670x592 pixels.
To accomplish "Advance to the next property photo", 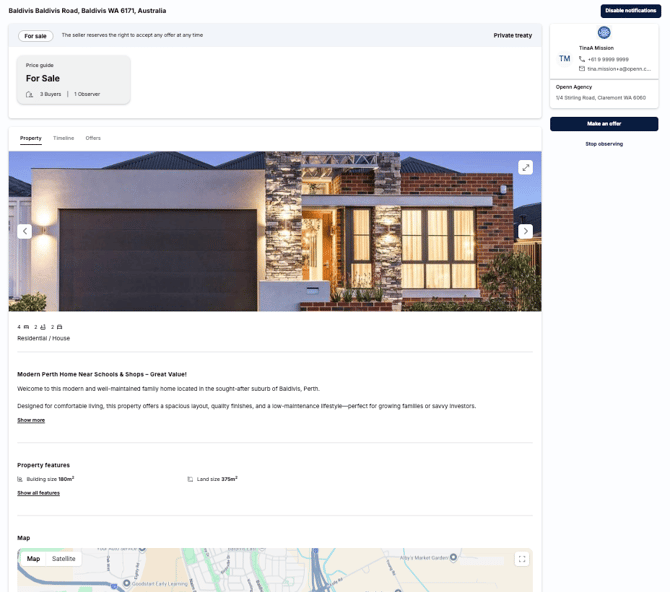I will point(525,231).
